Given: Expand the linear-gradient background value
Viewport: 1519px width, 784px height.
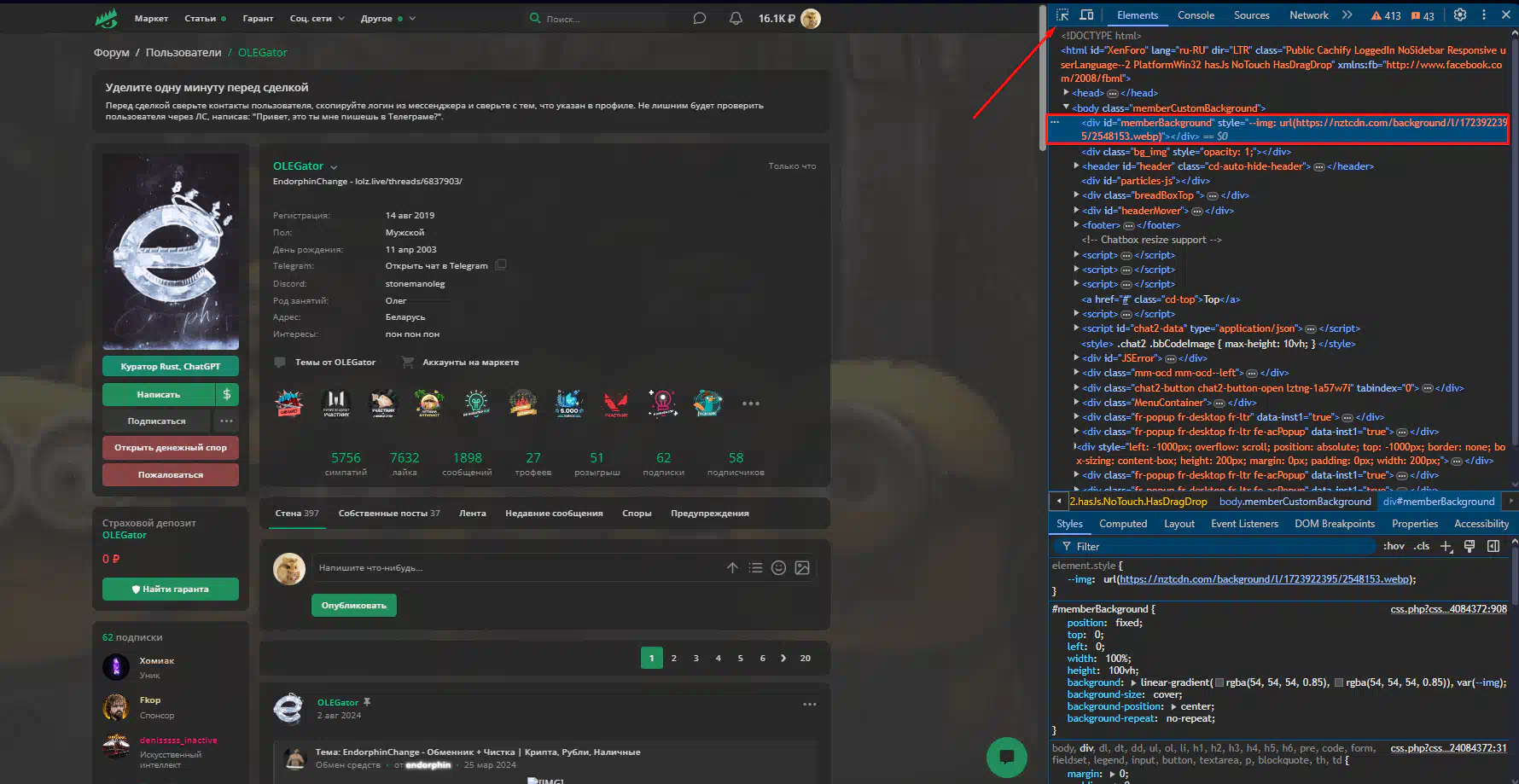Looking at the screenshot, I should point(1133,682).
